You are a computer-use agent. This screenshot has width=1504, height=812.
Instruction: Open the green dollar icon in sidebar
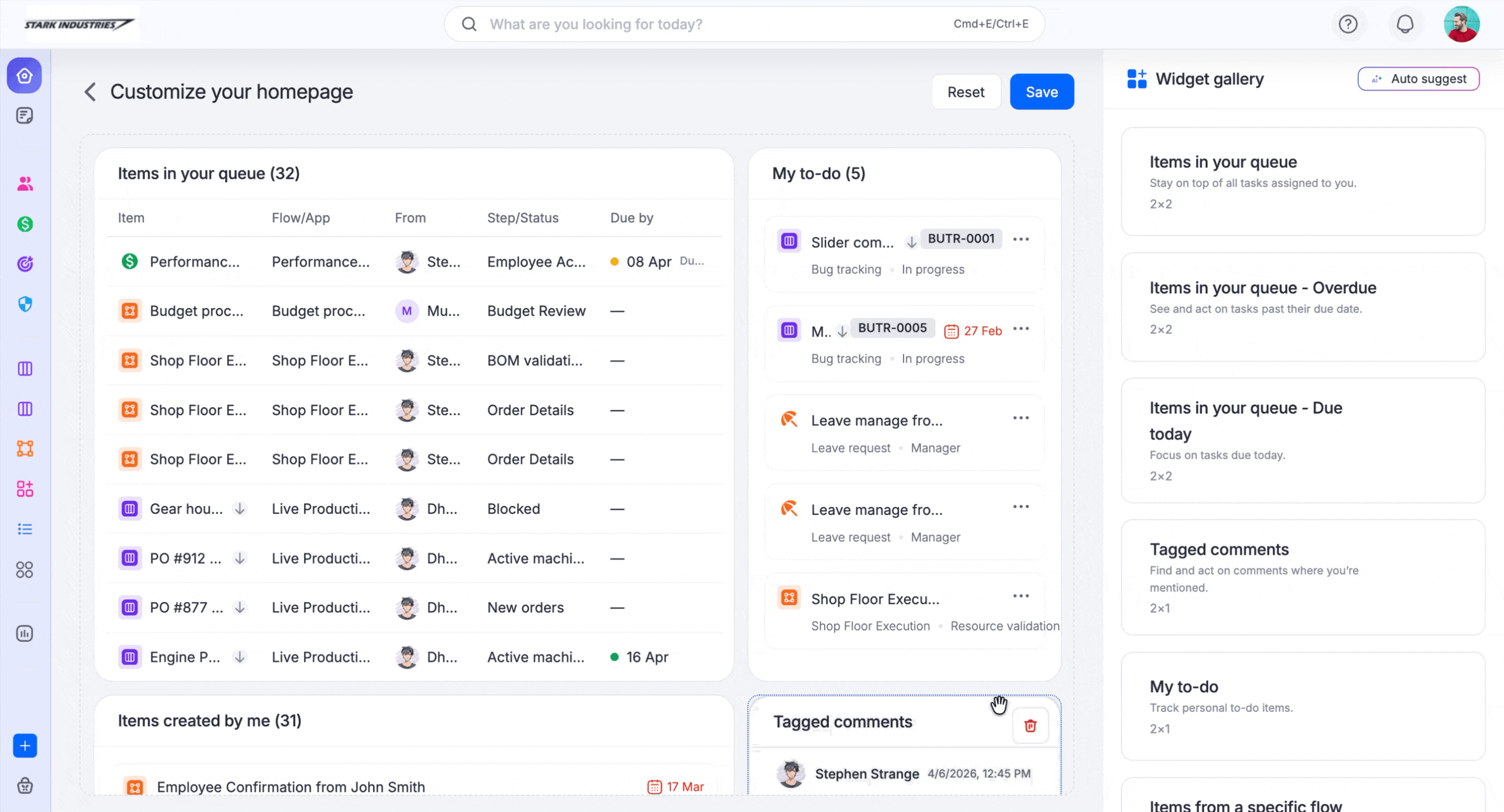pos(25,224)
